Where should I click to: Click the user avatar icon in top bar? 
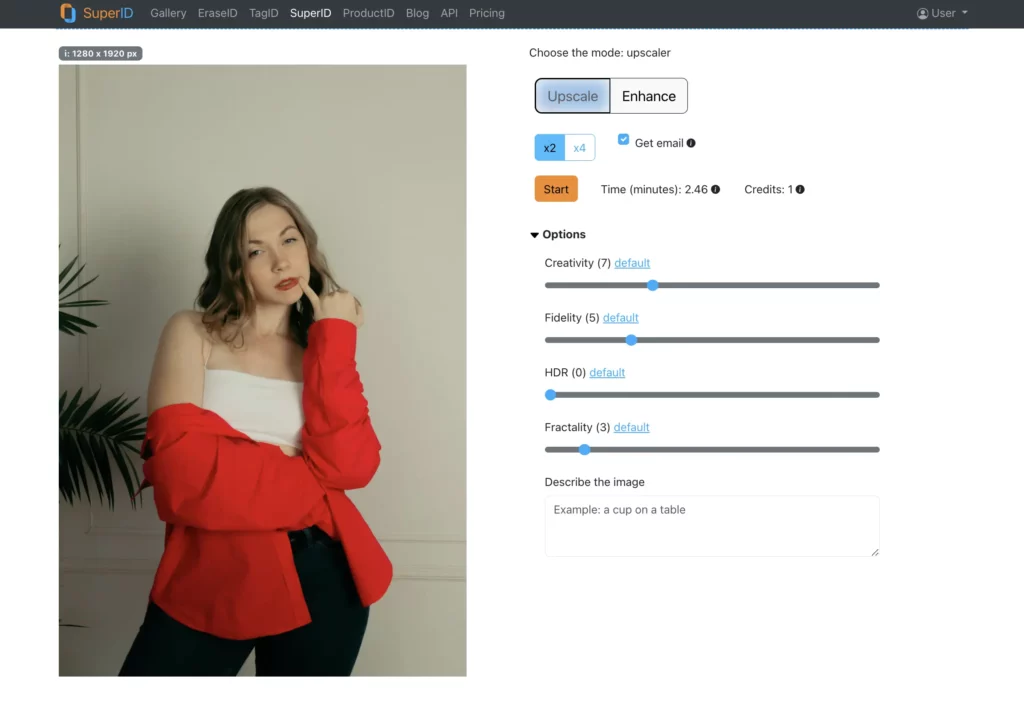pos(921,13)
